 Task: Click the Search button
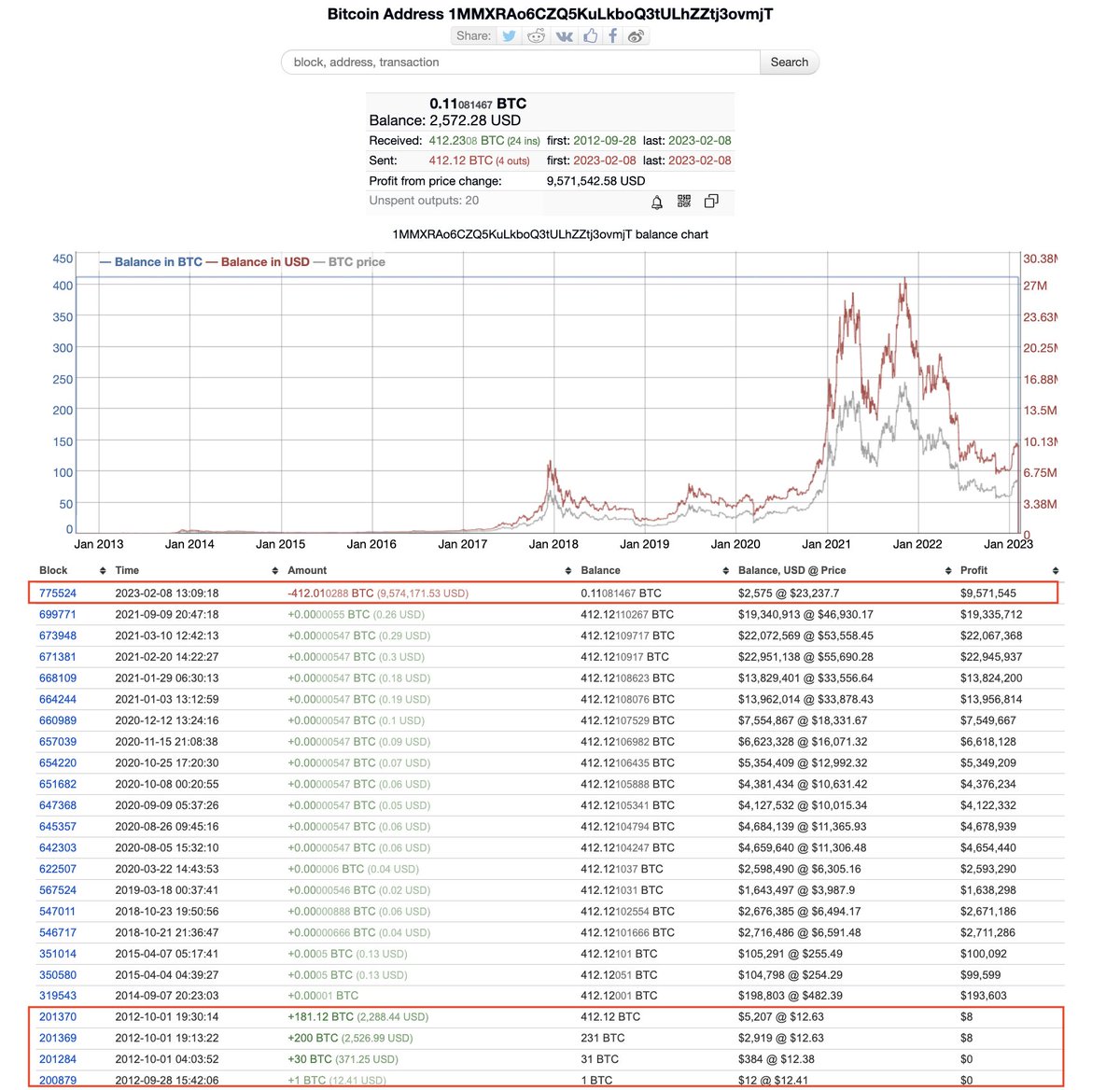(x=790, y=63)
